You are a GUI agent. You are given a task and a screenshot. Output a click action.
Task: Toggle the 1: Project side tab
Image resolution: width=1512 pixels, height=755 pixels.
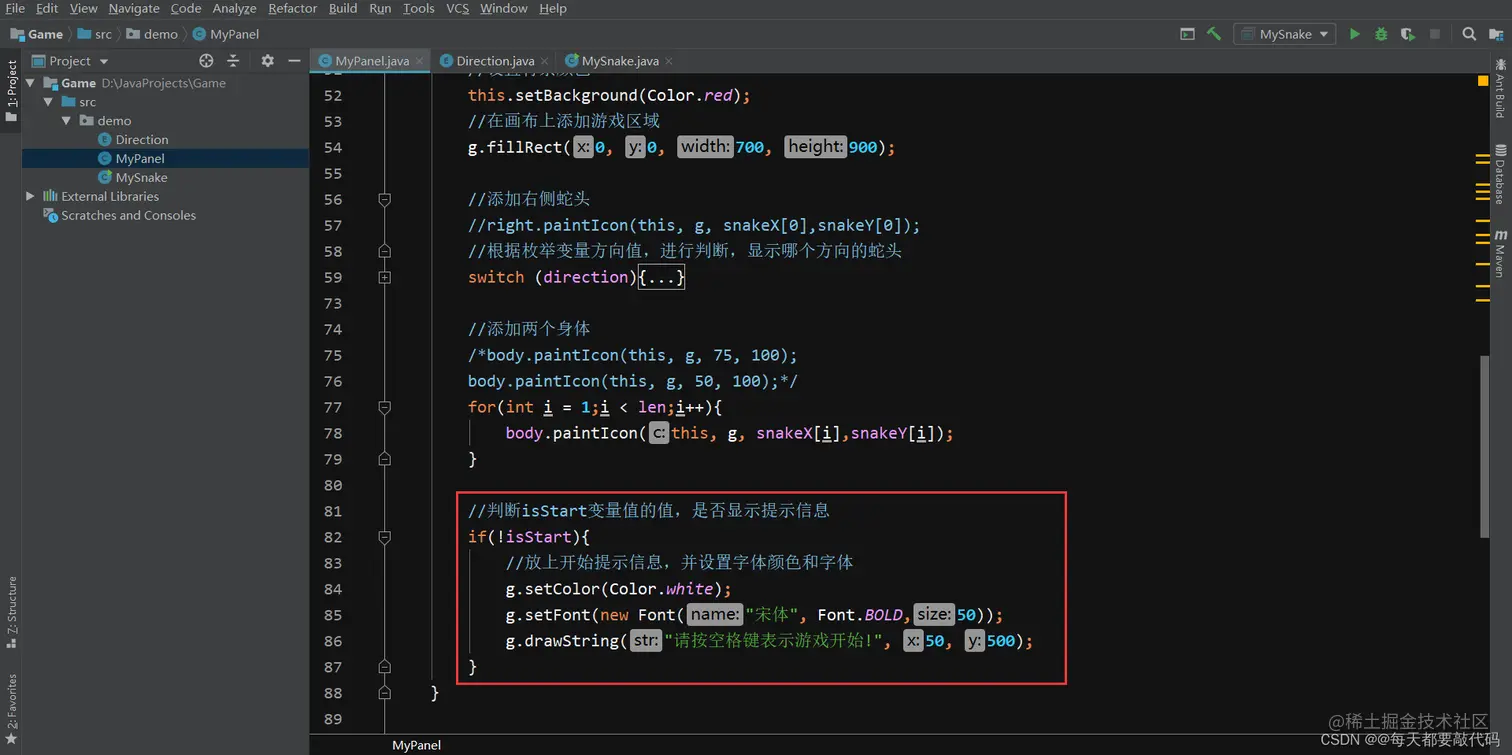click(11, 91)
